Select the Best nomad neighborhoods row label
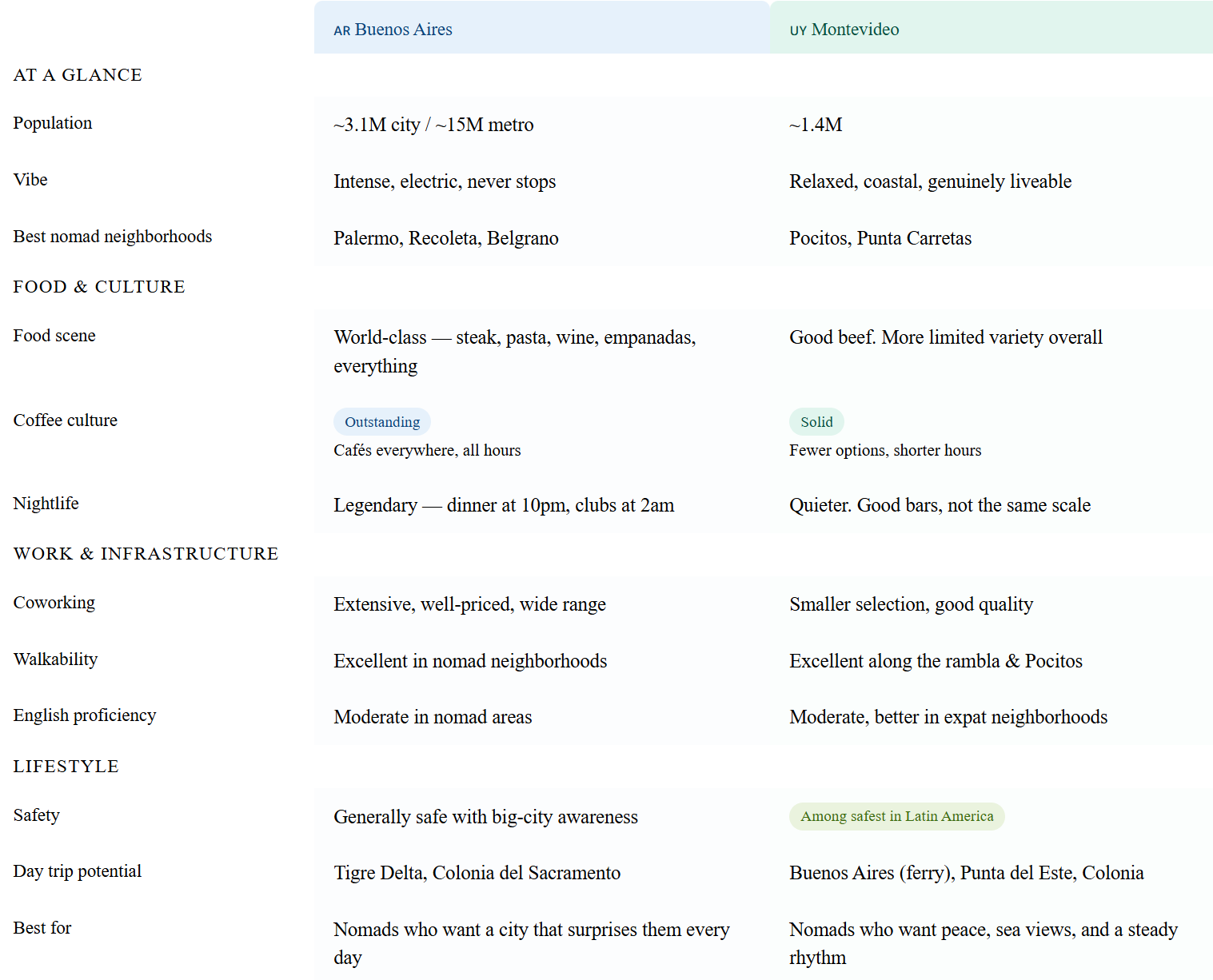This screenshot has height=980, width=1213. 113,237
